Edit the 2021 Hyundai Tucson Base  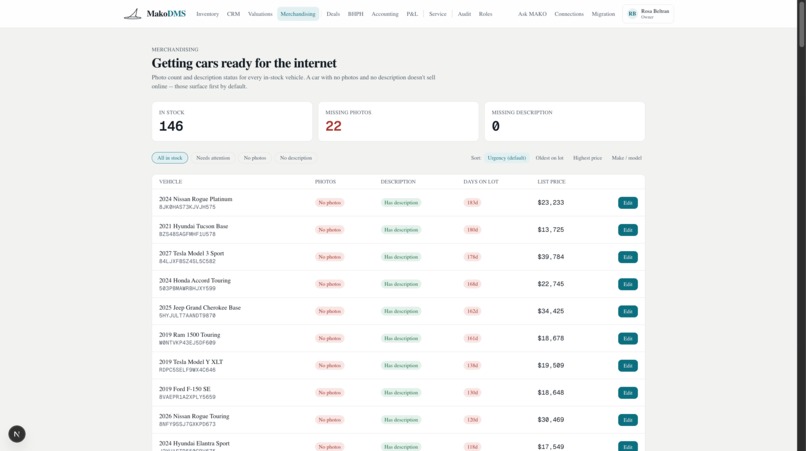pyautogui.click(x=628, y=230)
